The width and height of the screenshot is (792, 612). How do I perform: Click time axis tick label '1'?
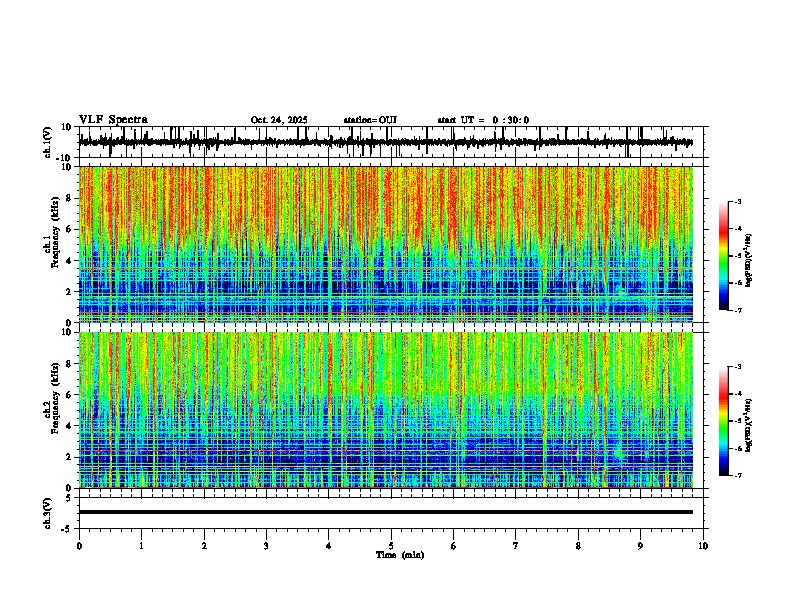(141, 546)
